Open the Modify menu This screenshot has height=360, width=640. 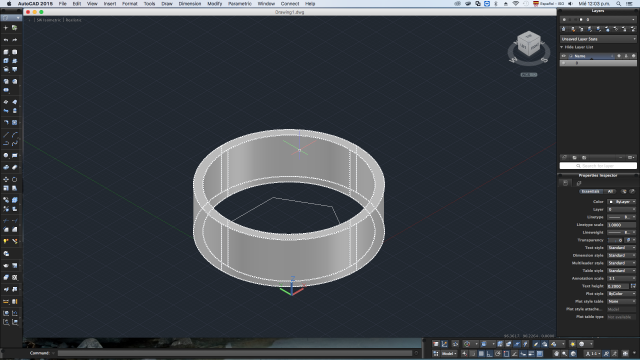pyautogui.click(x=214, y=4)
